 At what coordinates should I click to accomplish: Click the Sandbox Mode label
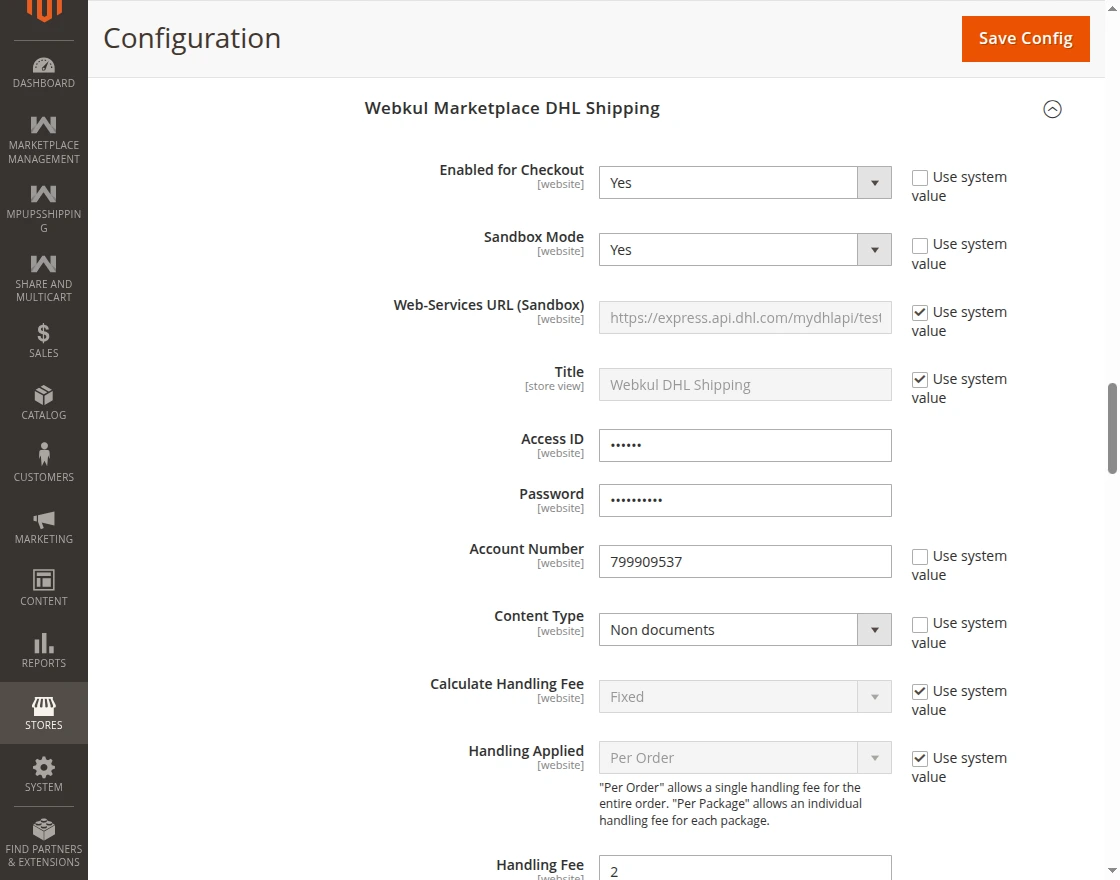pos(534,237)
